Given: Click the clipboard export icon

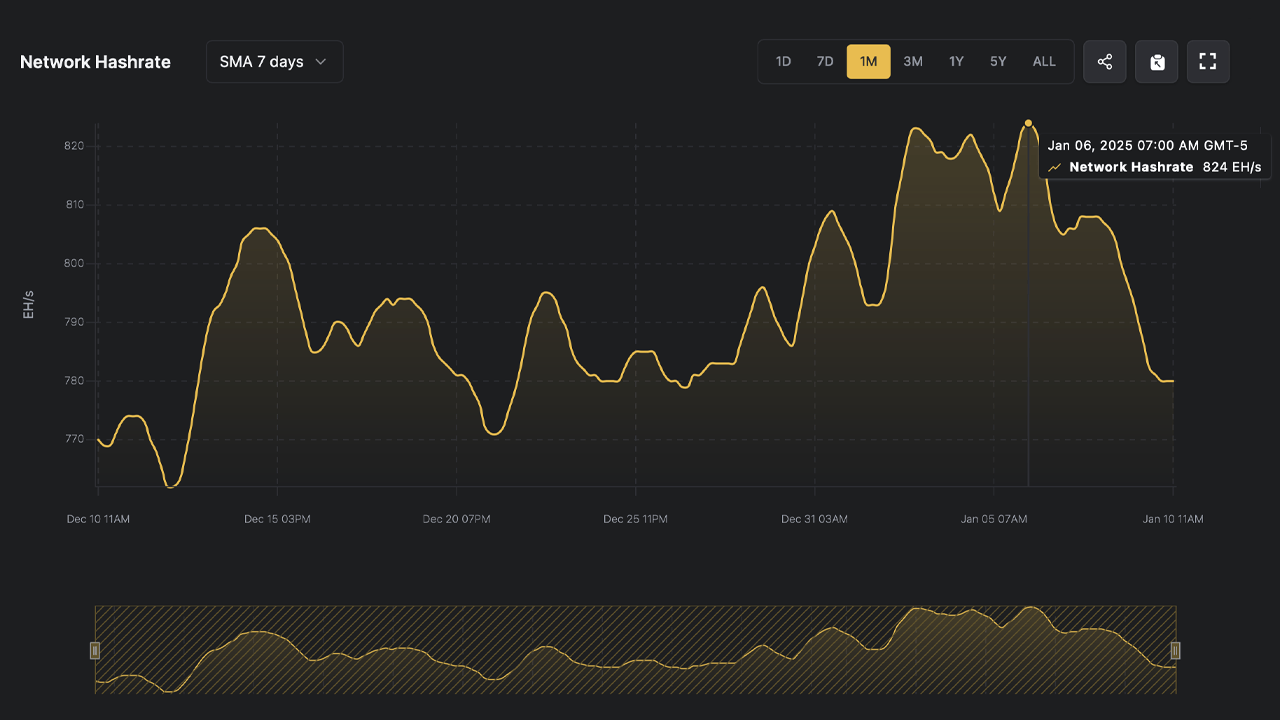Looking at the screenshot, I should tap(1157, 62).
